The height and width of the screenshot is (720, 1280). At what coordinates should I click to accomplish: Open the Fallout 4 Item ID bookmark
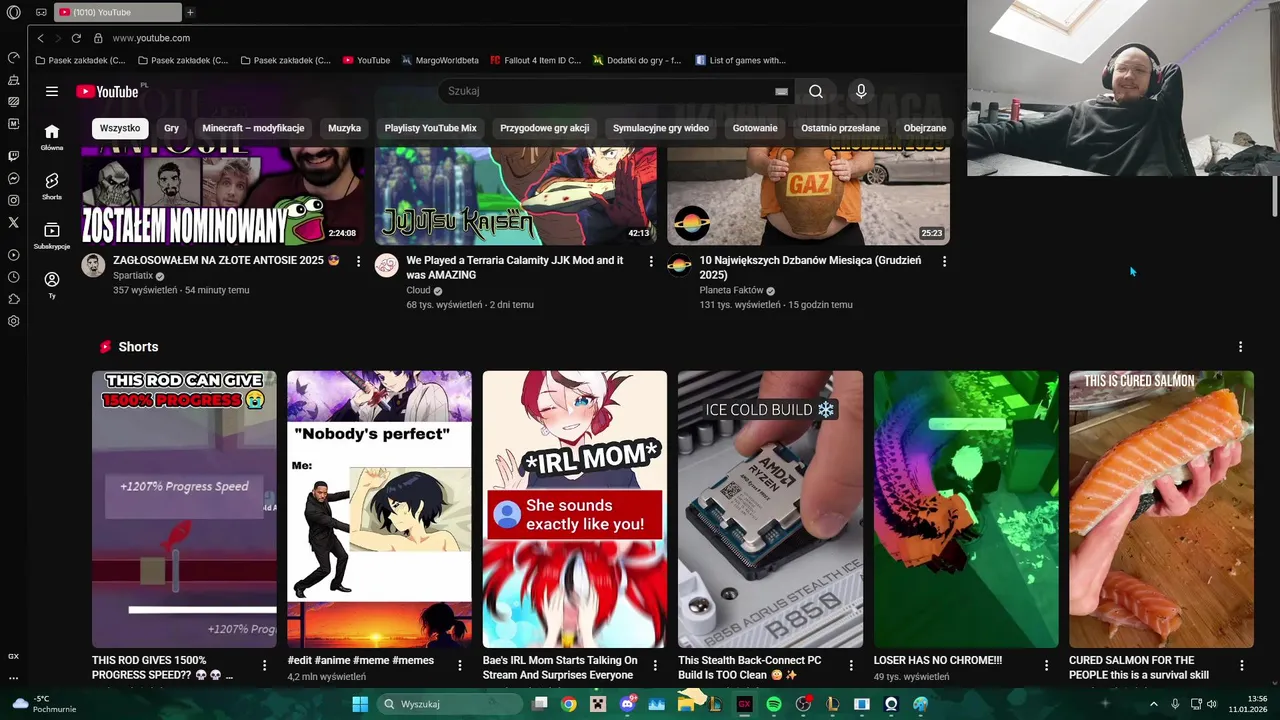535,60
